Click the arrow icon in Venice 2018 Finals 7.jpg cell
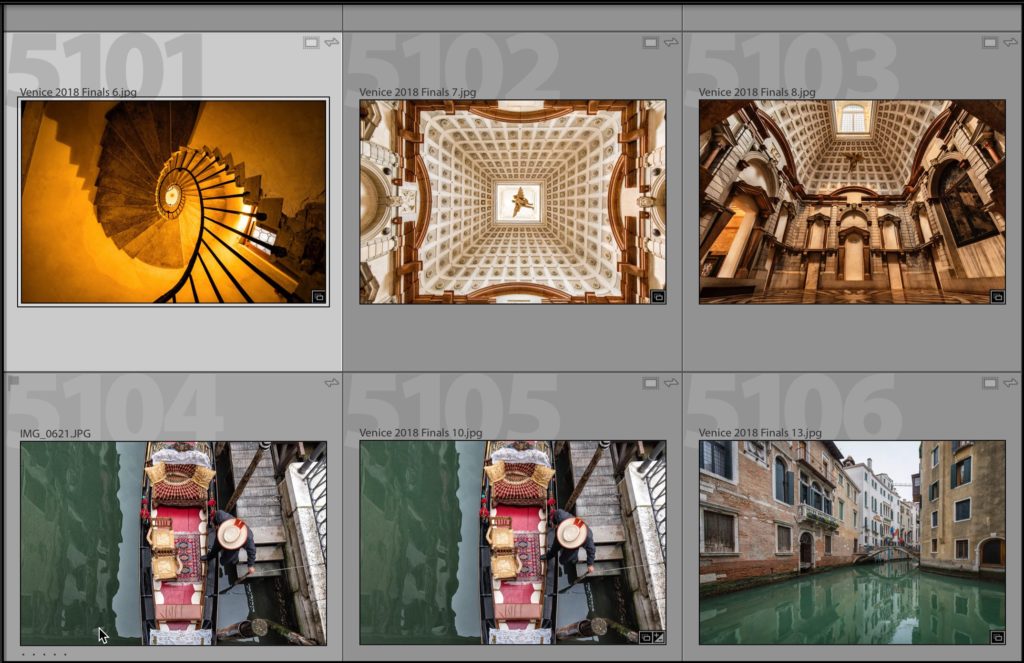The width and height of the screenshot is (1024, 663). 671,42
